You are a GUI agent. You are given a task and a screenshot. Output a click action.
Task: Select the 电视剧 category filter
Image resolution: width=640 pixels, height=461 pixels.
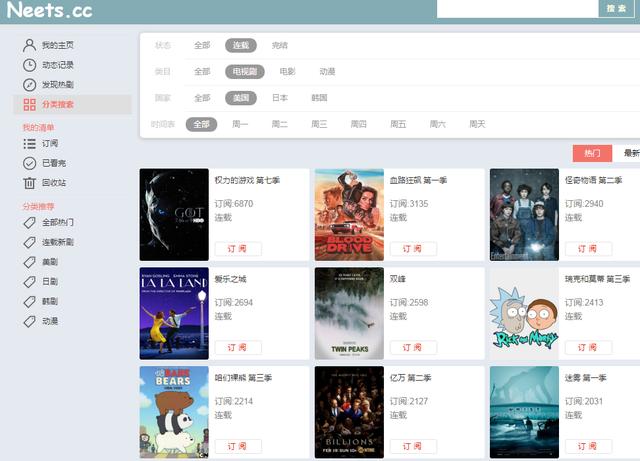coord(245,71)
